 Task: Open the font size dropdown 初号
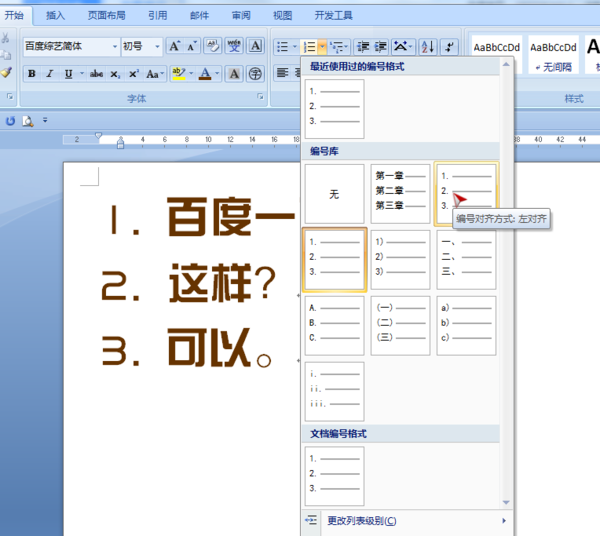pyautogui.click(x=157, y=47)
